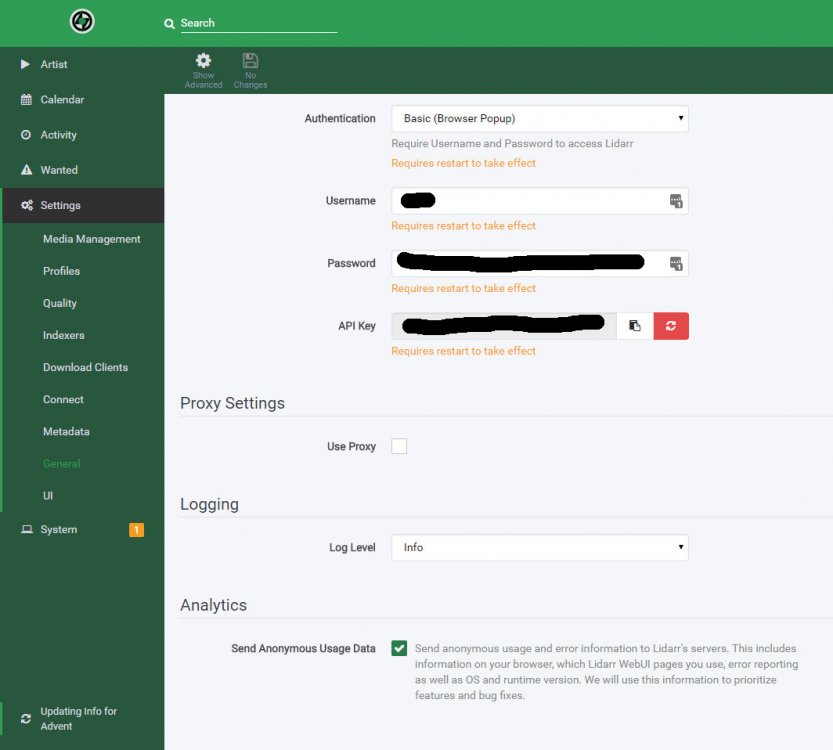Screen dimensions: 833x750
Task: Click 'Updating Info for Advent' status text
Action: 79,719
